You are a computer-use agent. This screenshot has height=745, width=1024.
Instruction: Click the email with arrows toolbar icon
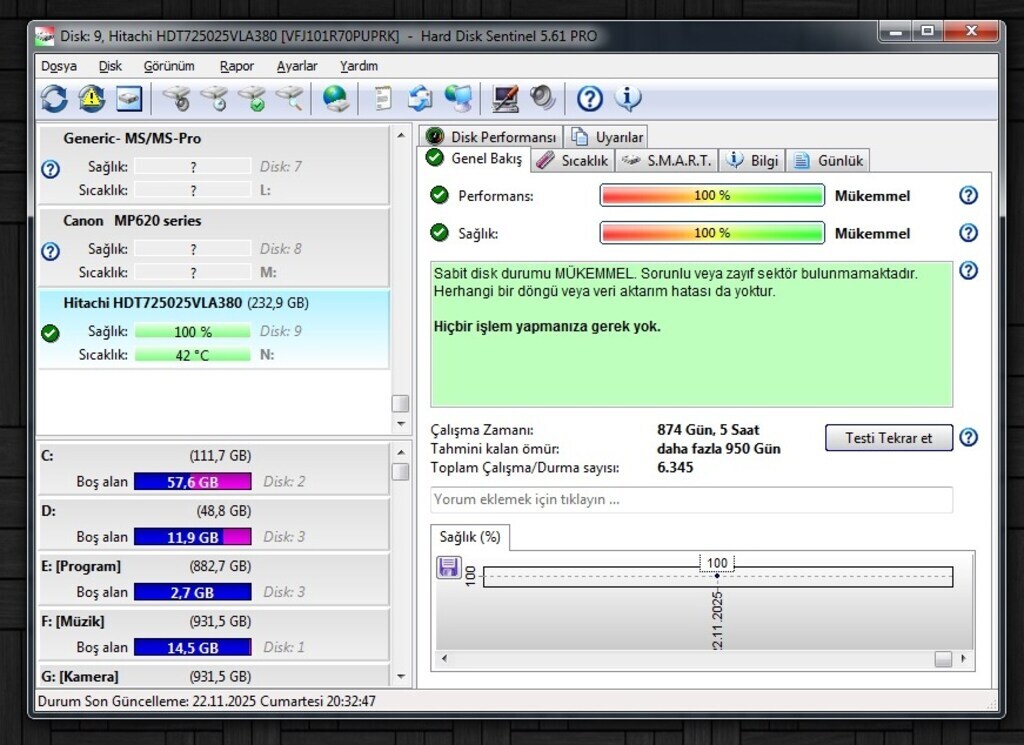click(420, 99)
